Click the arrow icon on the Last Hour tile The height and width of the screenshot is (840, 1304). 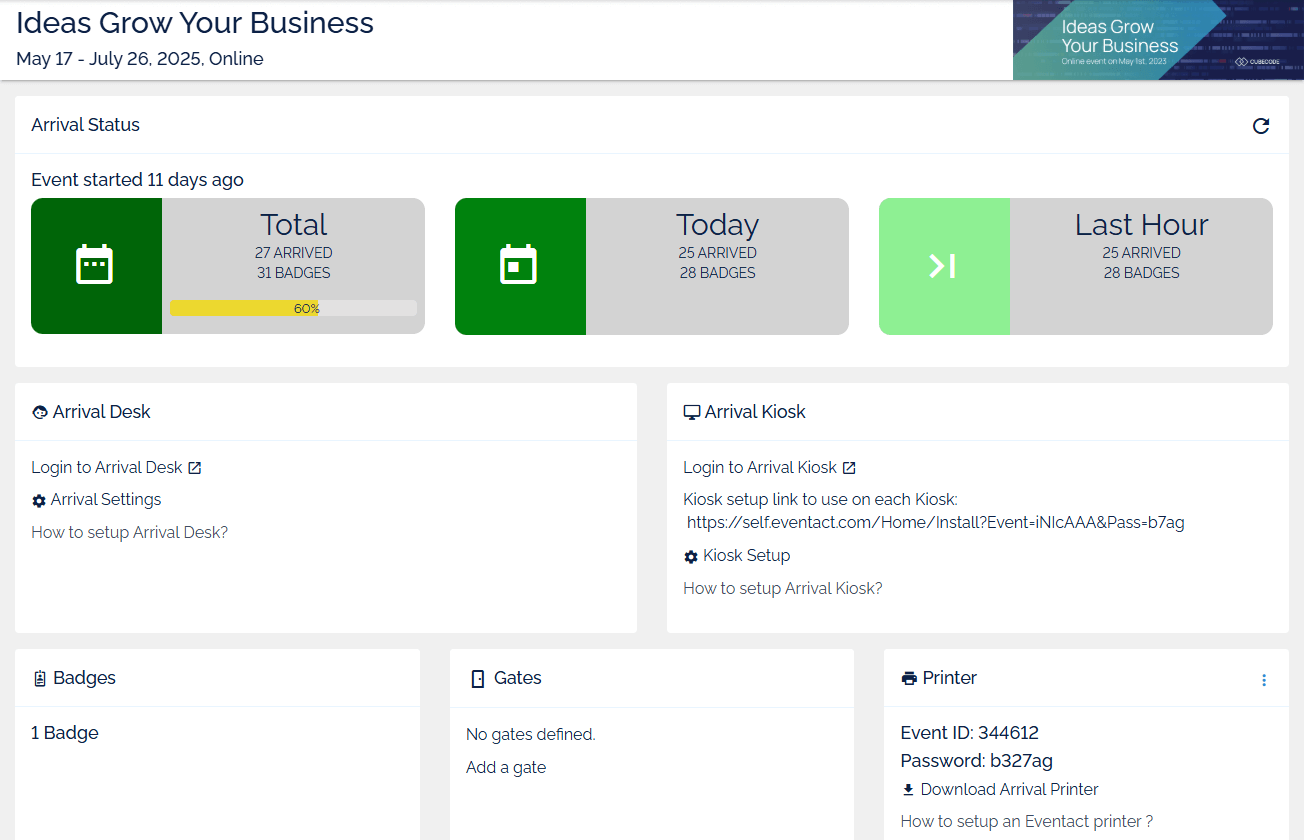943,265
